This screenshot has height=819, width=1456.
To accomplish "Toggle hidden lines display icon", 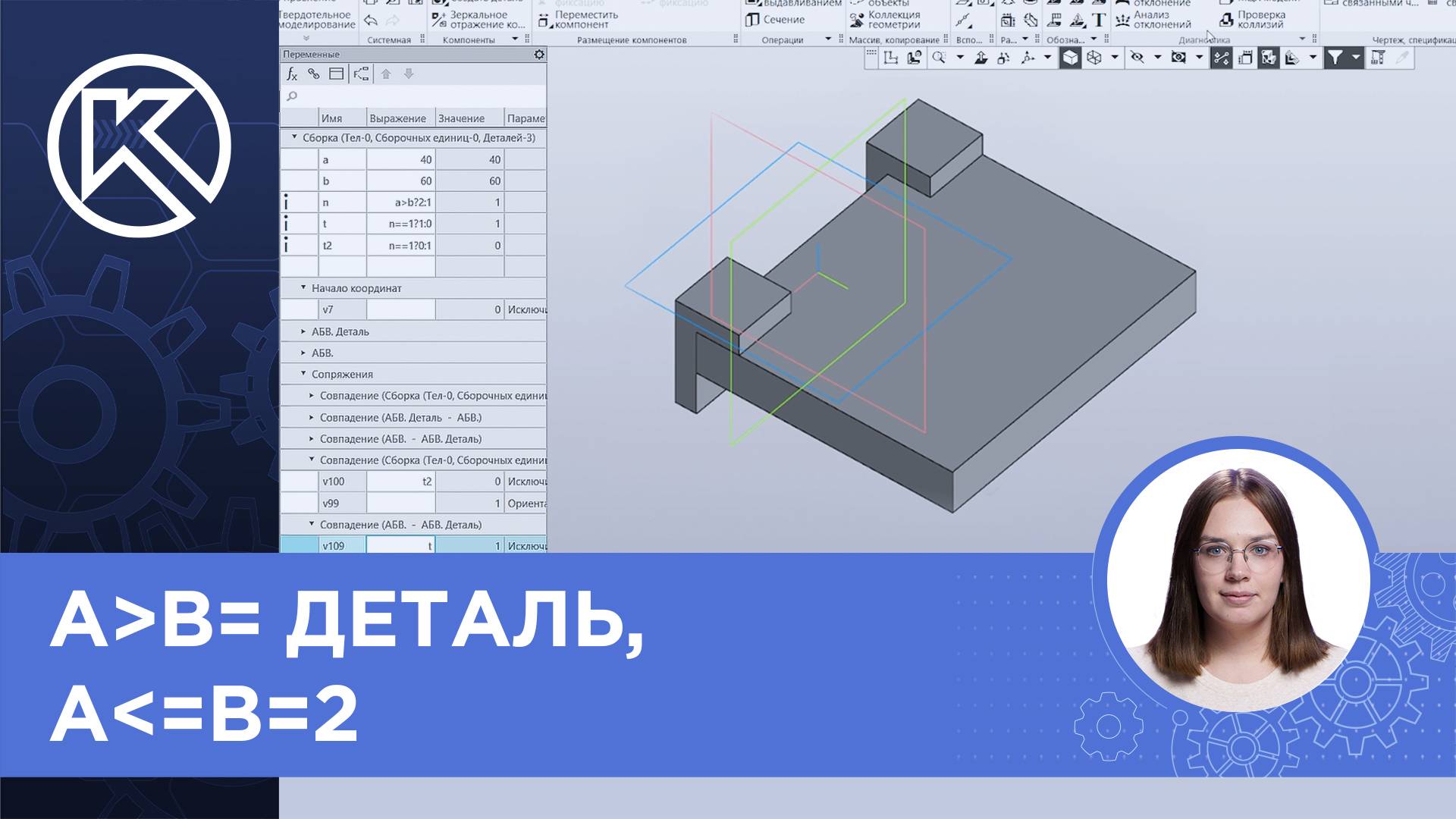I will coord(1137,57).
